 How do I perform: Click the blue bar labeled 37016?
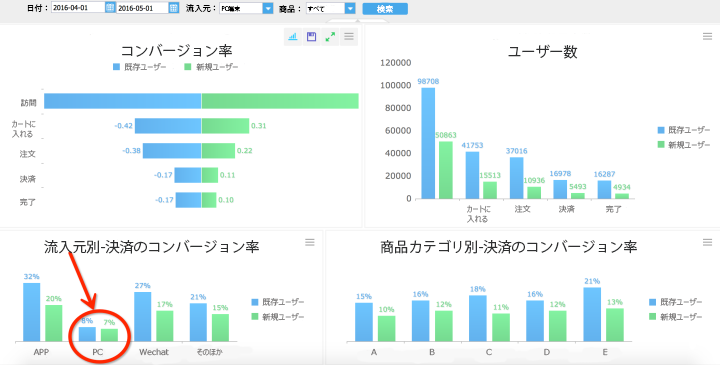[x=517, y=178]
